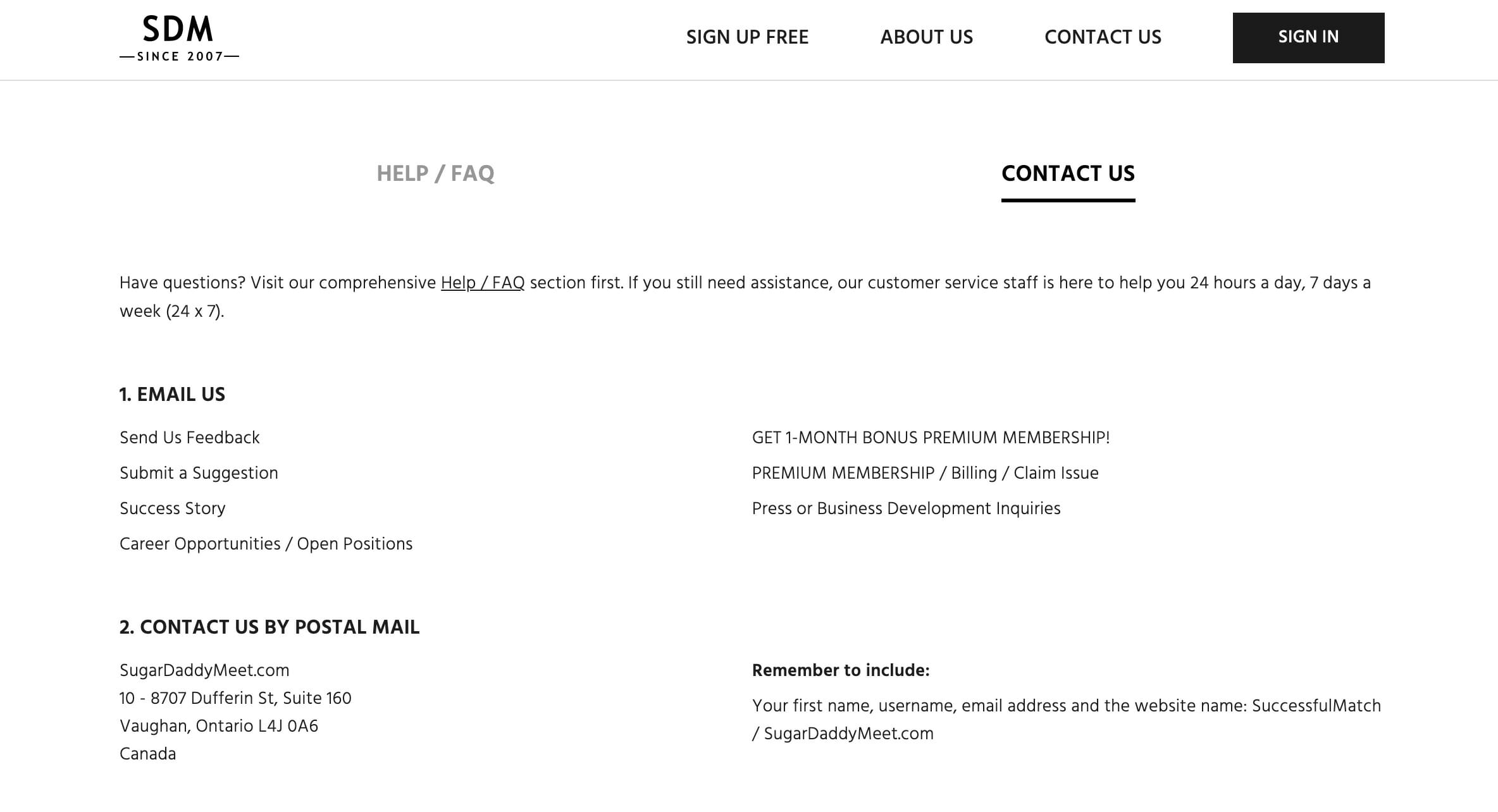Viewport: 1498px width, 812px height.
Task: Open Get 1-Month Bonus Premium Membership link
Action: coord(931,438)
